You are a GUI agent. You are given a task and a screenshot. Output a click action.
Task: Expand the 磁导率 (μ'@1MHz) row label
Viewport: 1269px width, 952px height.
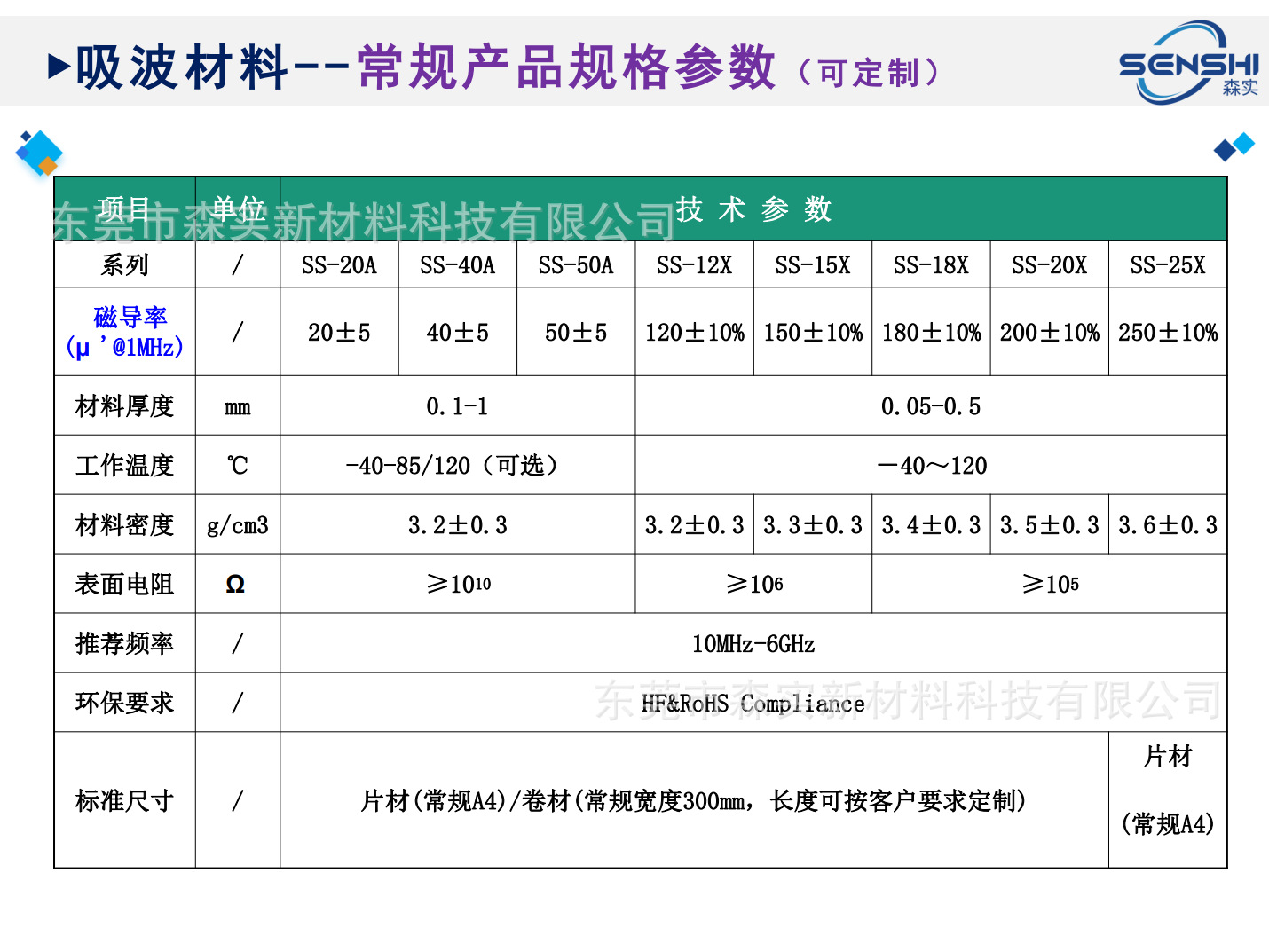coord(124,332)
